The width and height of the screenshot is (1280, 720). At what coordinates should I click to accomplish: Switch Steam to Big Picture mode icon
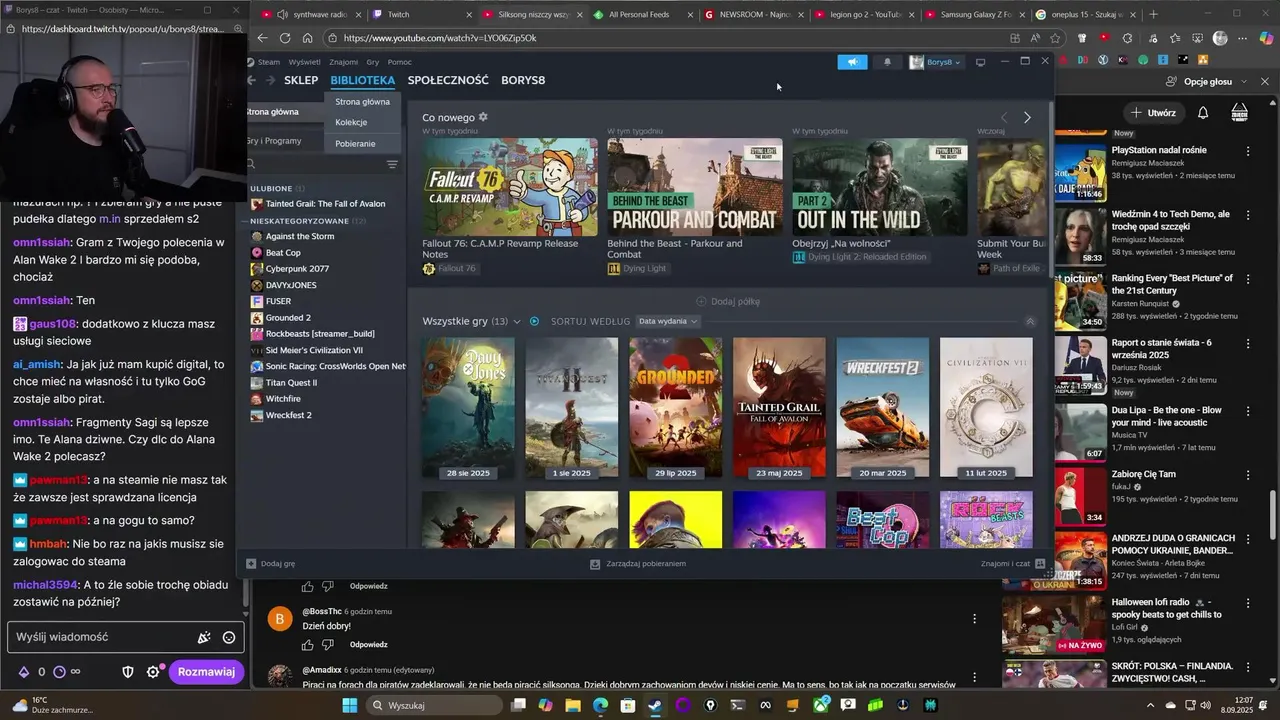coord(980,62)
